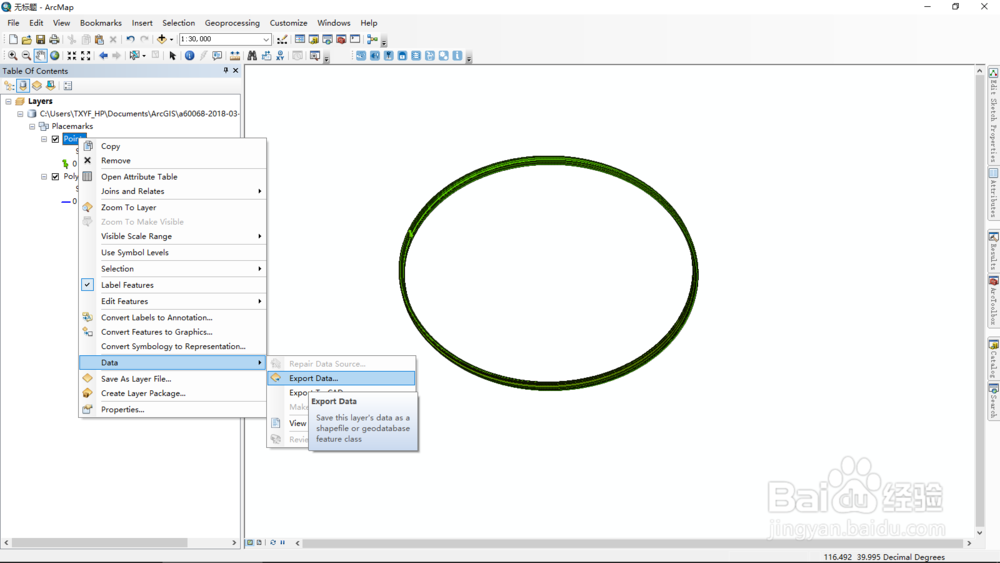The image size is (1000, 563).
Task: Choose the Select Elements arrow tool
Action: click(x=172, y=56)
